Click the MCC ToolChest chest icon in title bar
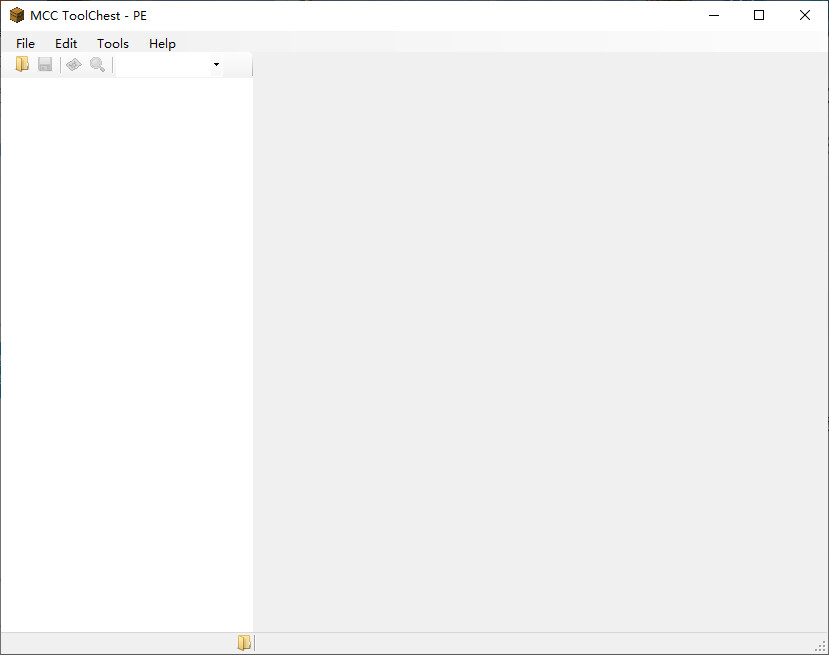Screen dimensions: 829x655 17,15
